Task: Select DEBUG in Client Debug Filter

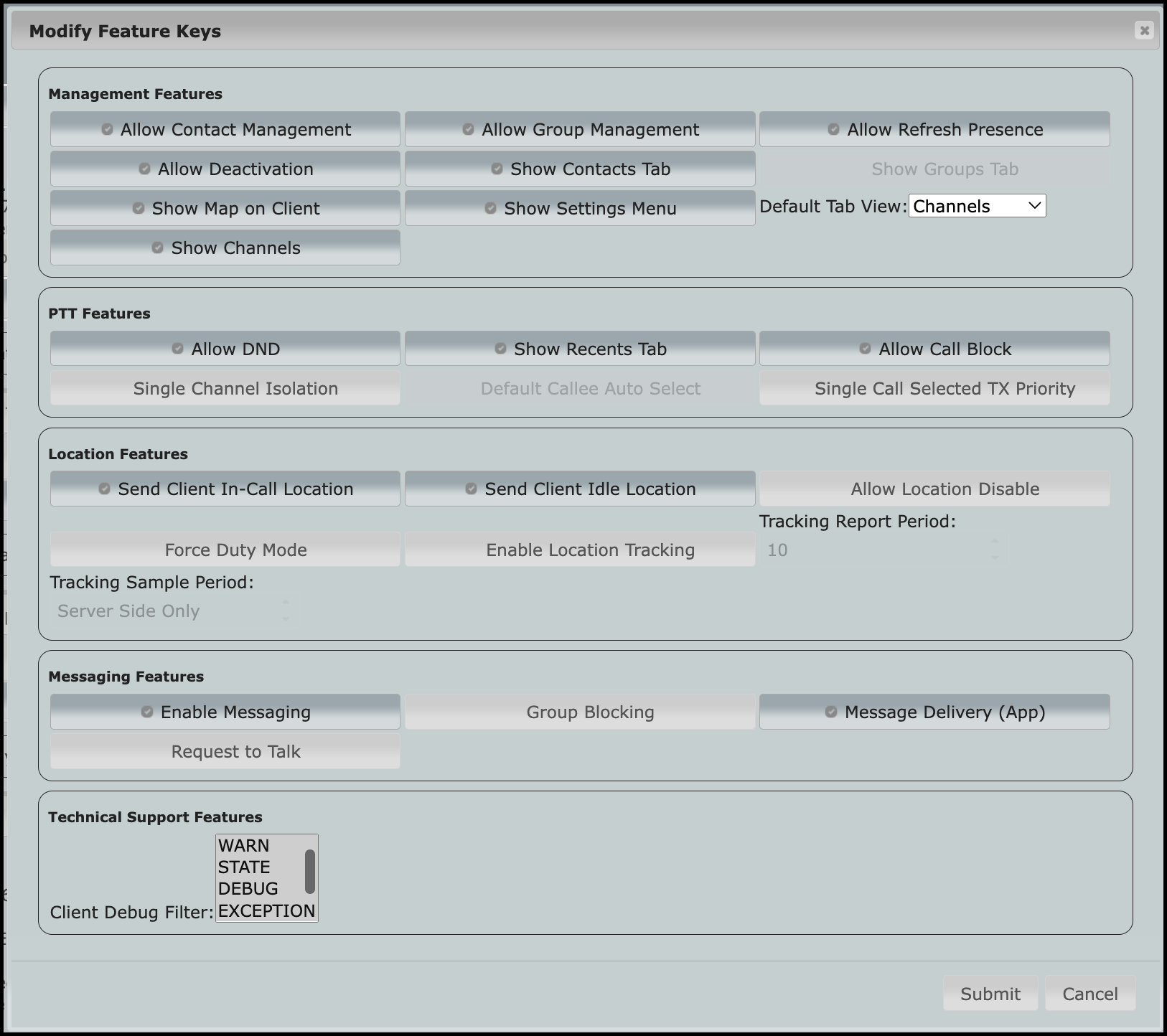Action: (x=248, y=889)
